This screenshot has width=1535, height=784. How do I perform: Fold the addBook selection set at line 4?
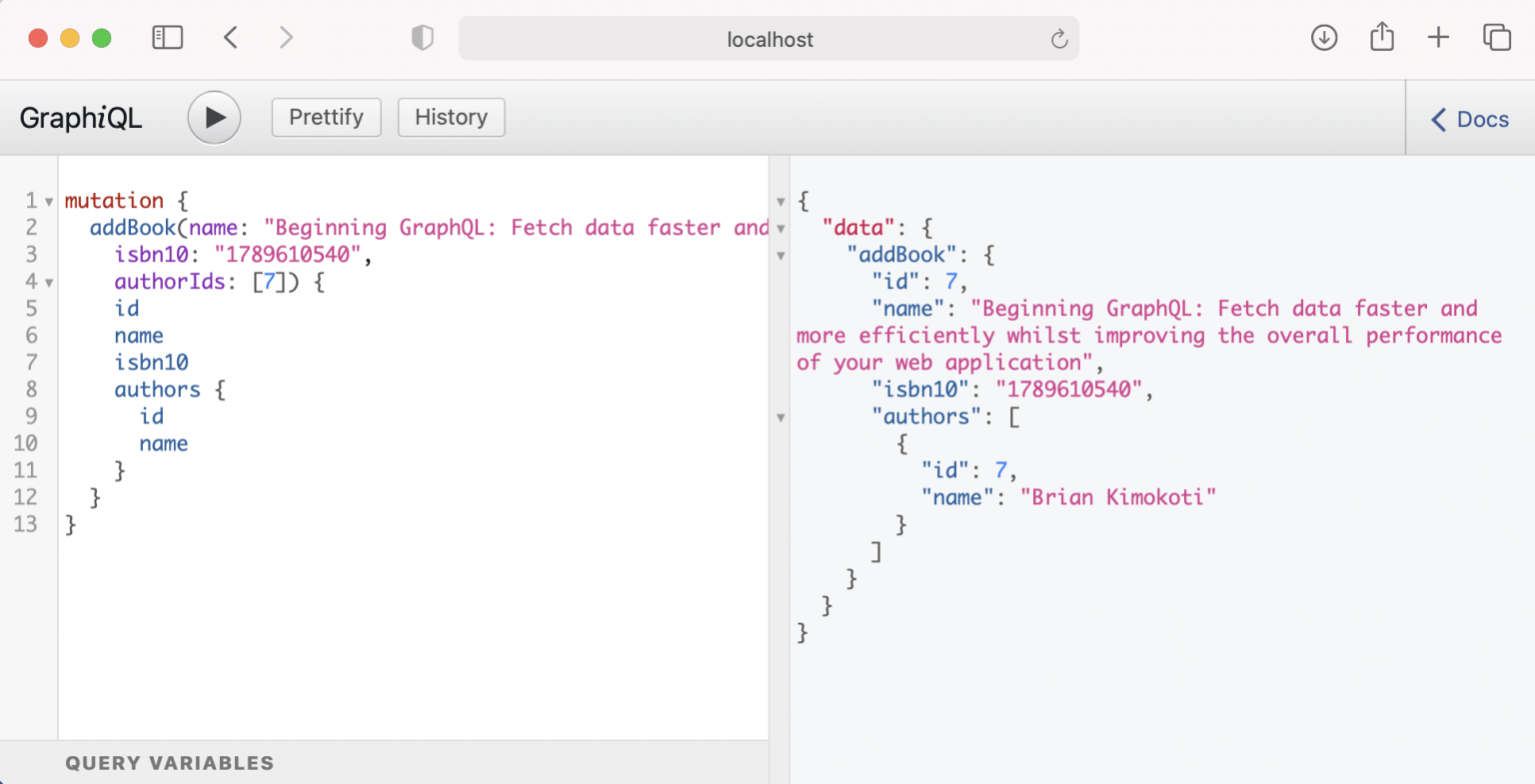coord(49,283)
